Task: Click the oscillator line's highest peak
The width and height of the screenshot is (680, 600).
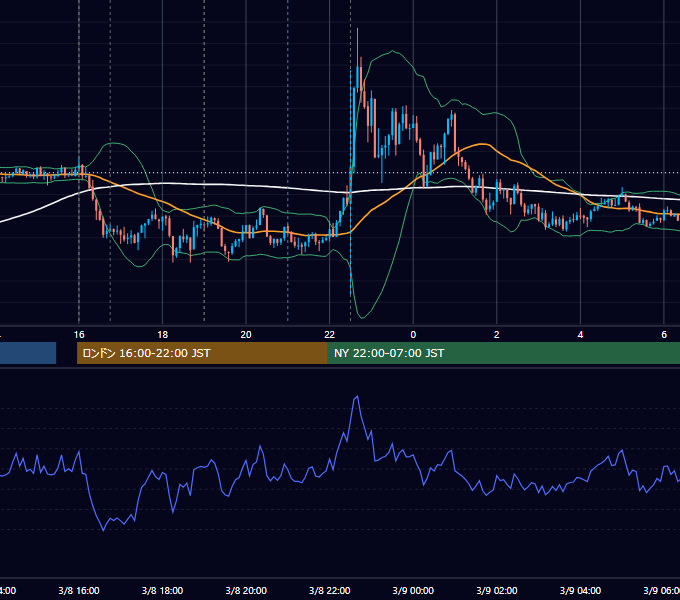Action: tap(357, 396)
